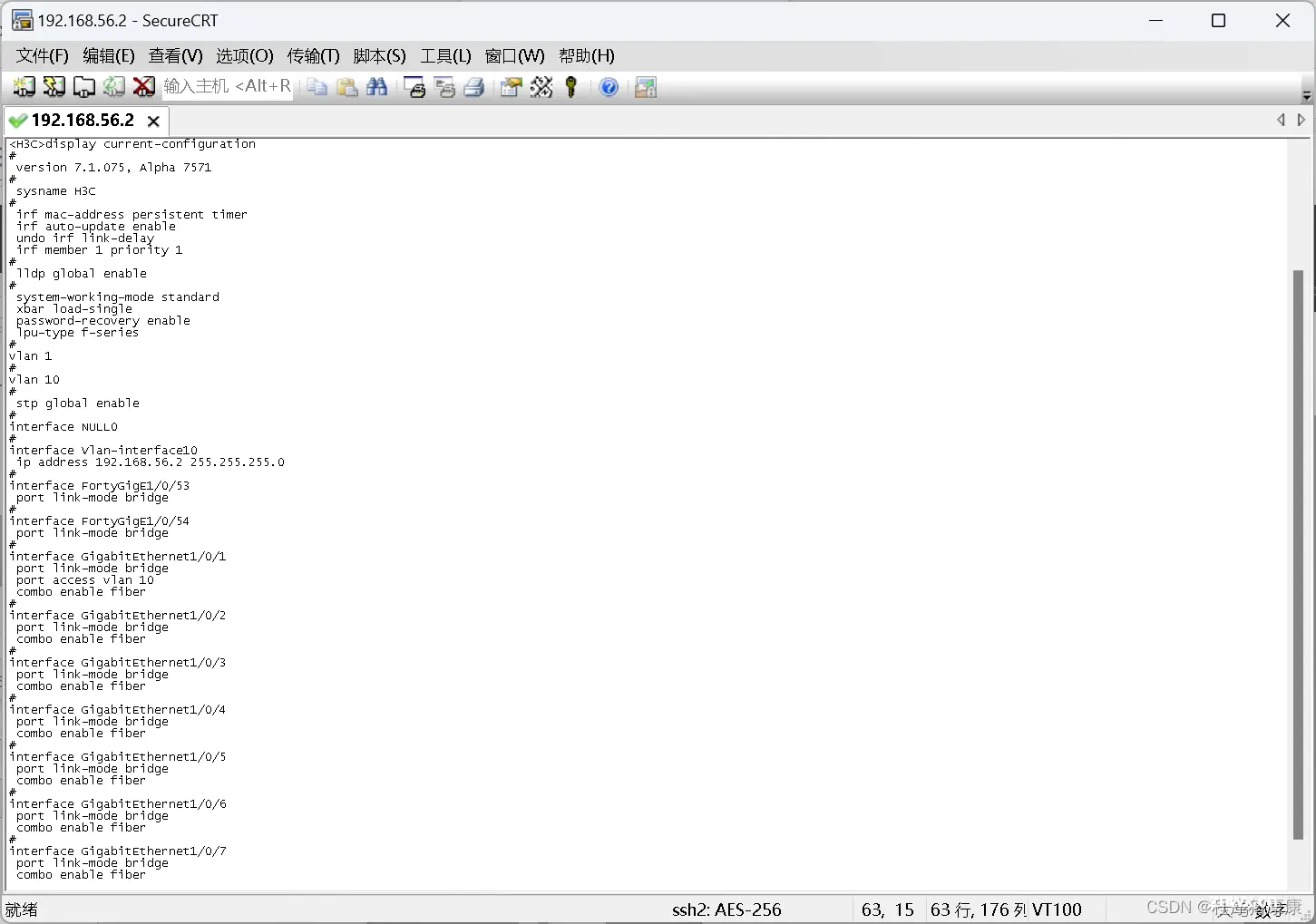Viewport: 1316px width, 924px height.
Task: Click 'password-recovery enable' line
Action: pyautogui.click(x=102, y=321)
